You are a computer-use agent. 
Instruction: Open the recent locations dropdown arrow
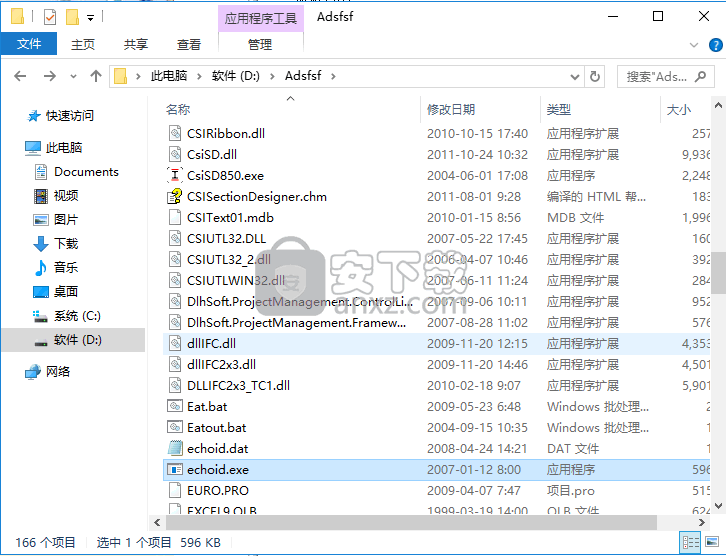click(73, 76)
